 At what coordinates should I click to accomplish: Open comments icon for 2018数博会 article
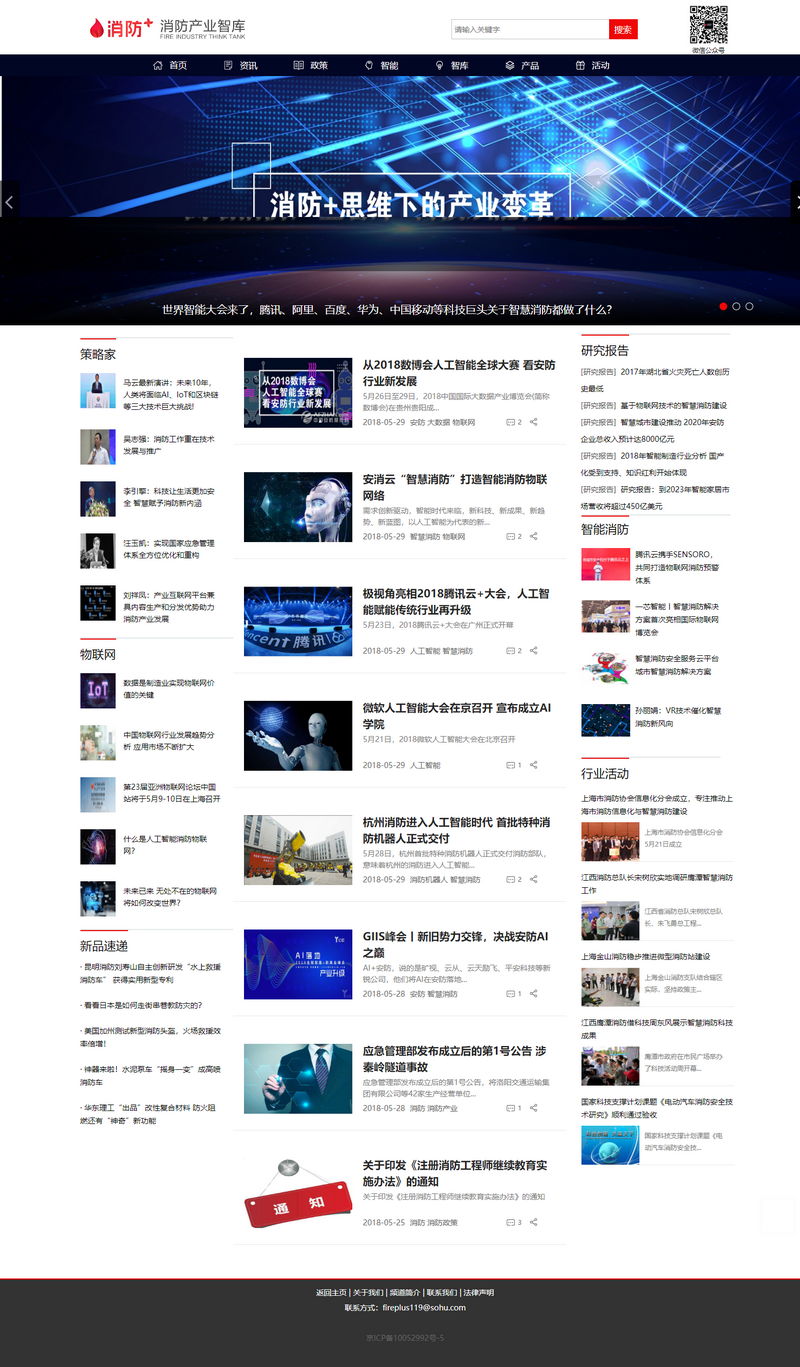510,423
